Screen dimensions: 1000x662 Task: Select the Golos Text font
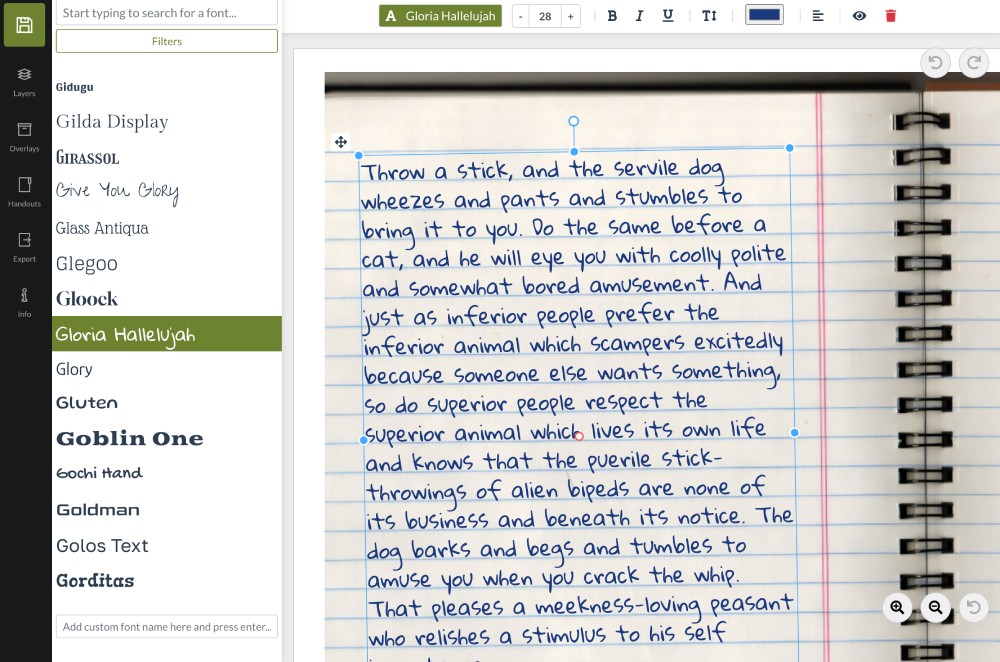(x=102, y=545)
